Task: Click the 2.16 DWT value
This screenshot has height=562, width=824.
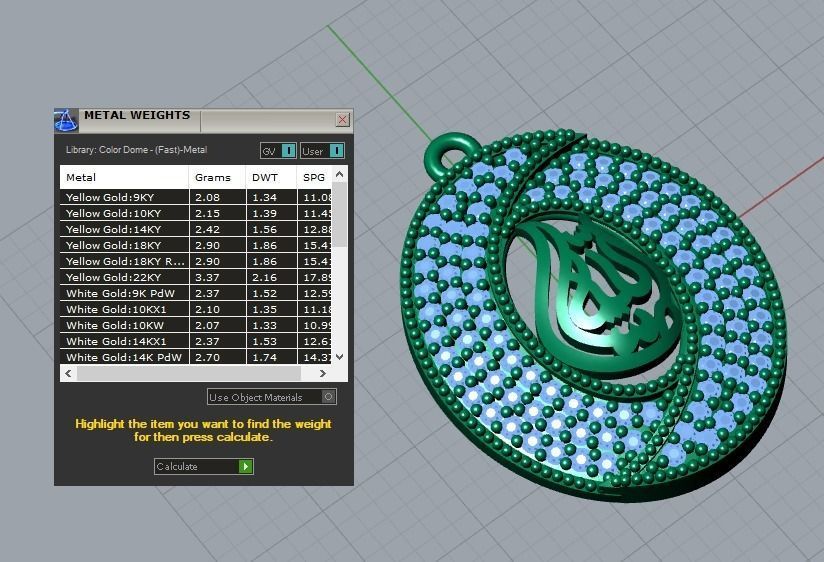Action: 264,277
